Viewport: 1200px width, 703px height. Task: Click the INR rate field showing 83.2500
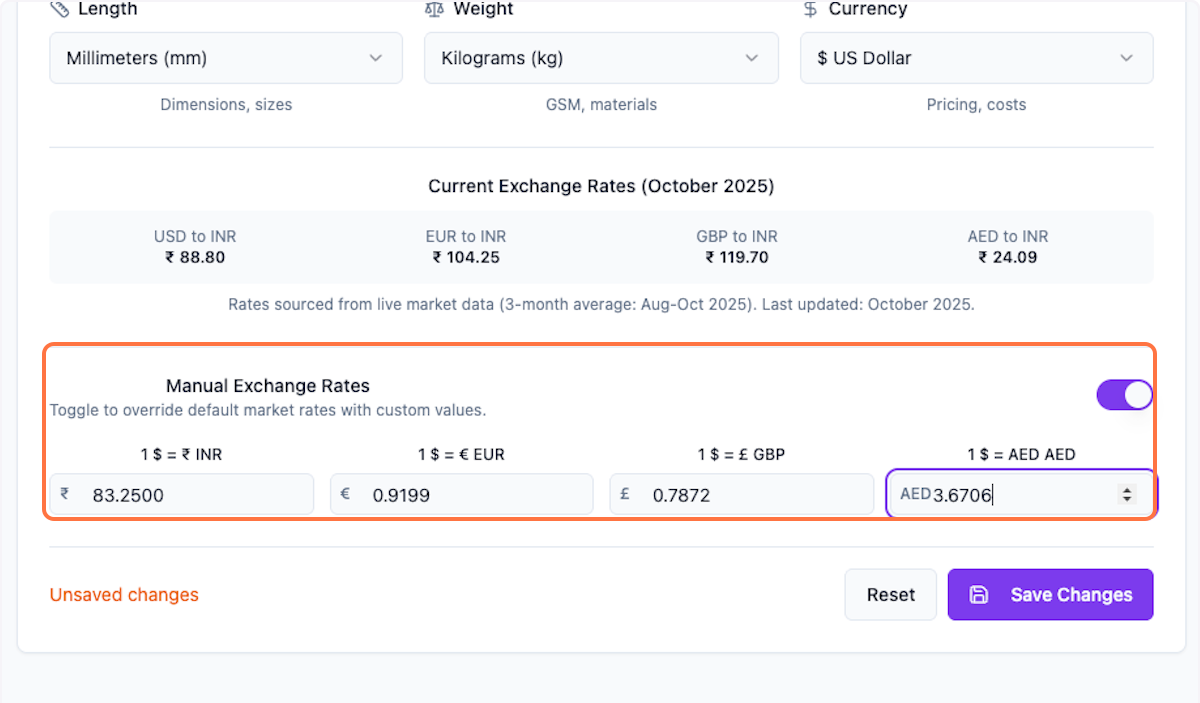coord(190,495)
